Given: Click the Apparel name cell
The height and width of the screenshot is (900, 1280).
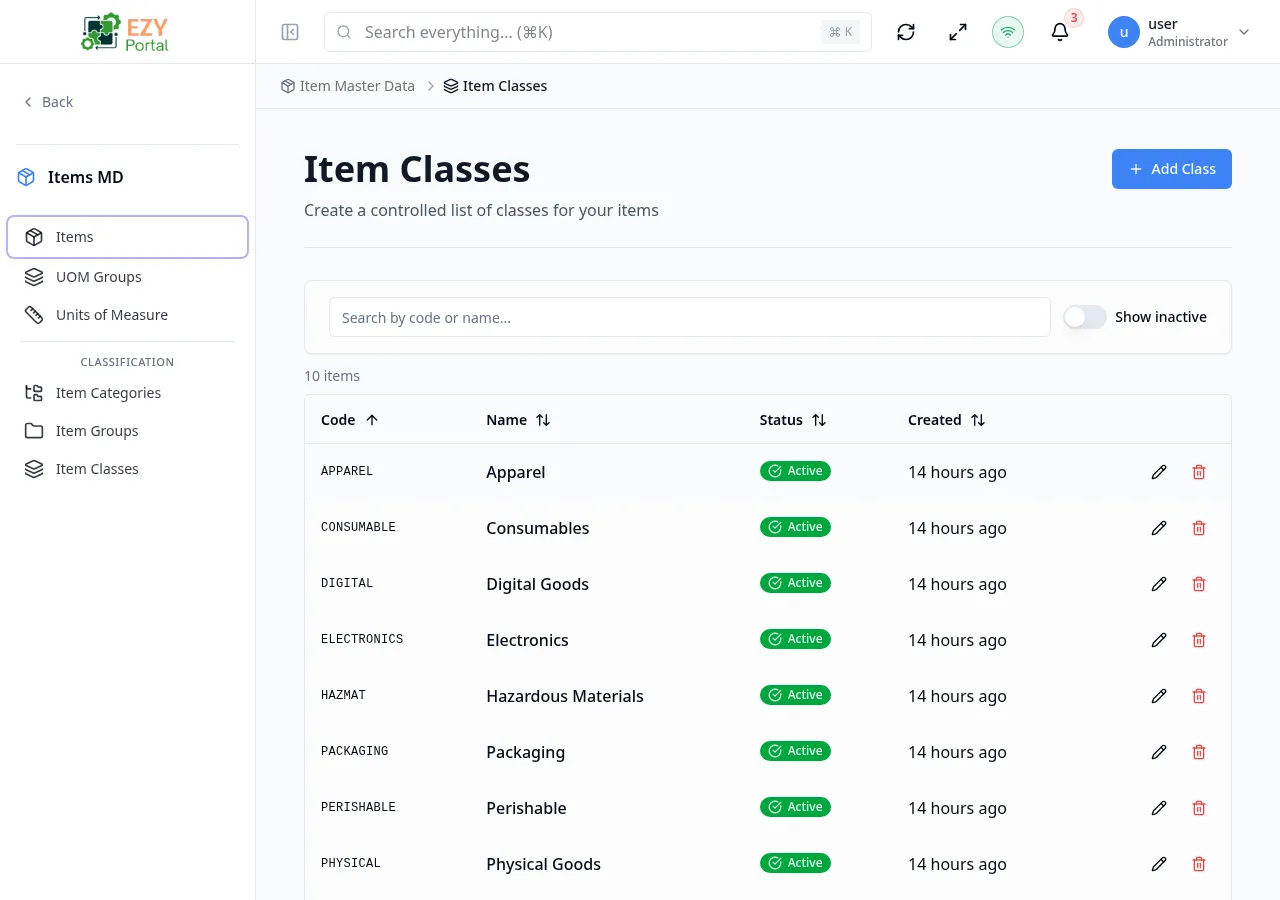Looking at the screenshot, I should point(516,472).
